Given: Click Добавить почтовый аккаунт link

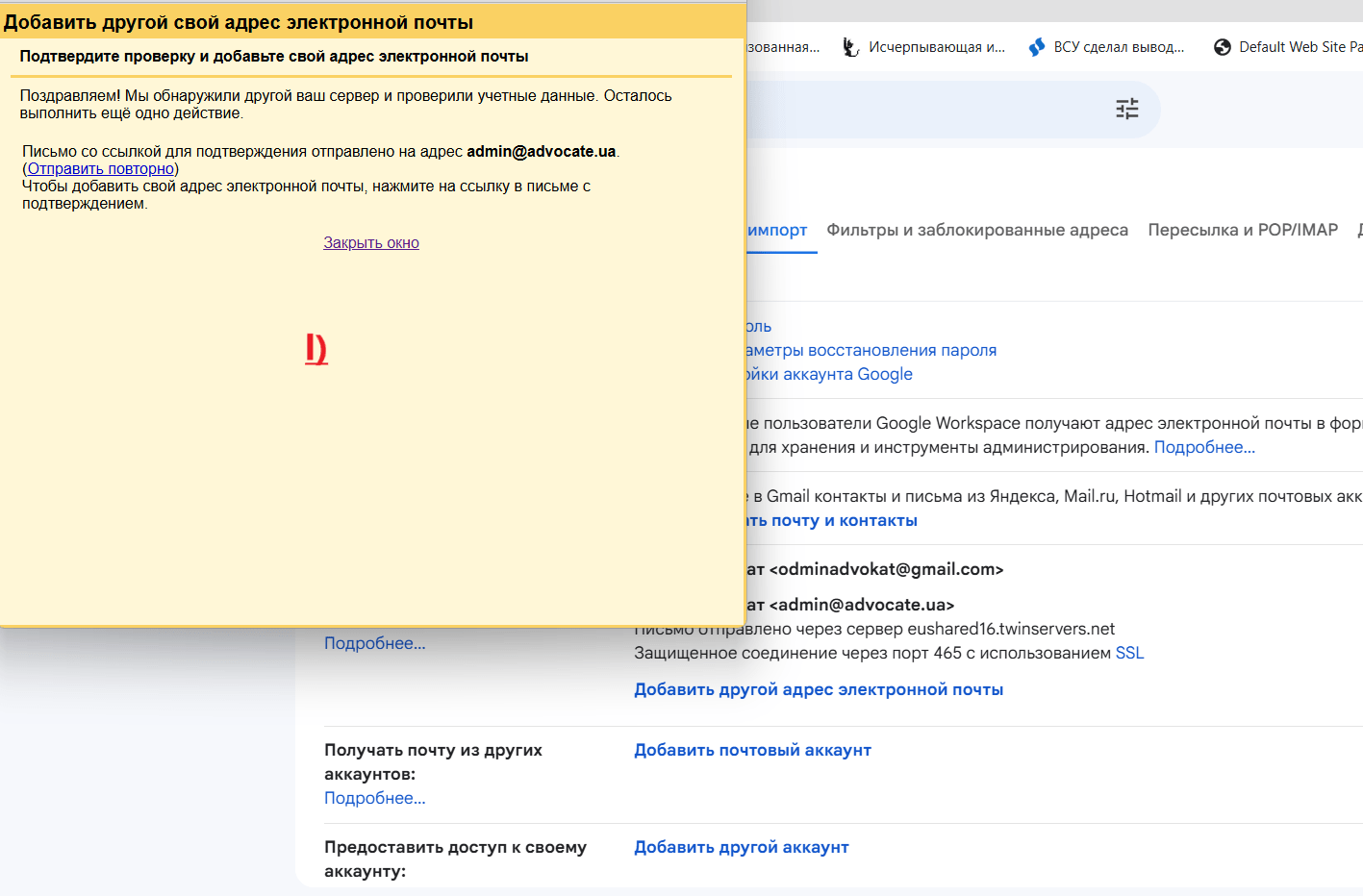Looking at the screenshot, I should pyautogui.click(x=752, y=750).
